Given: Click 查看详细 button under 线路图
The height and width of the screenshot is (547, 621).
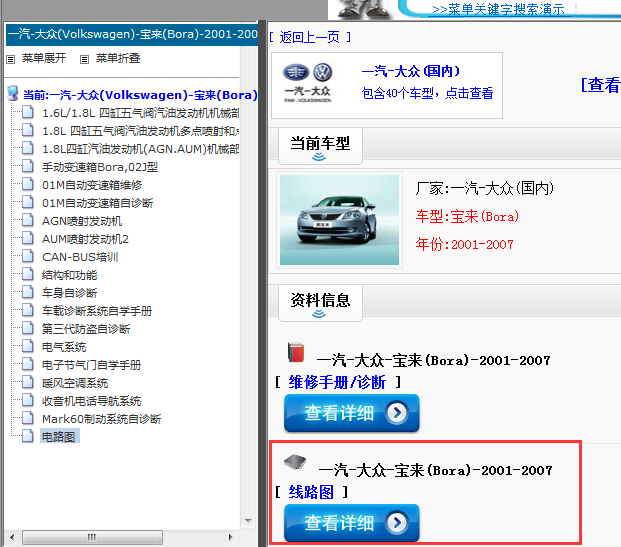Looking at the screenshot, I should click(352, 523).
